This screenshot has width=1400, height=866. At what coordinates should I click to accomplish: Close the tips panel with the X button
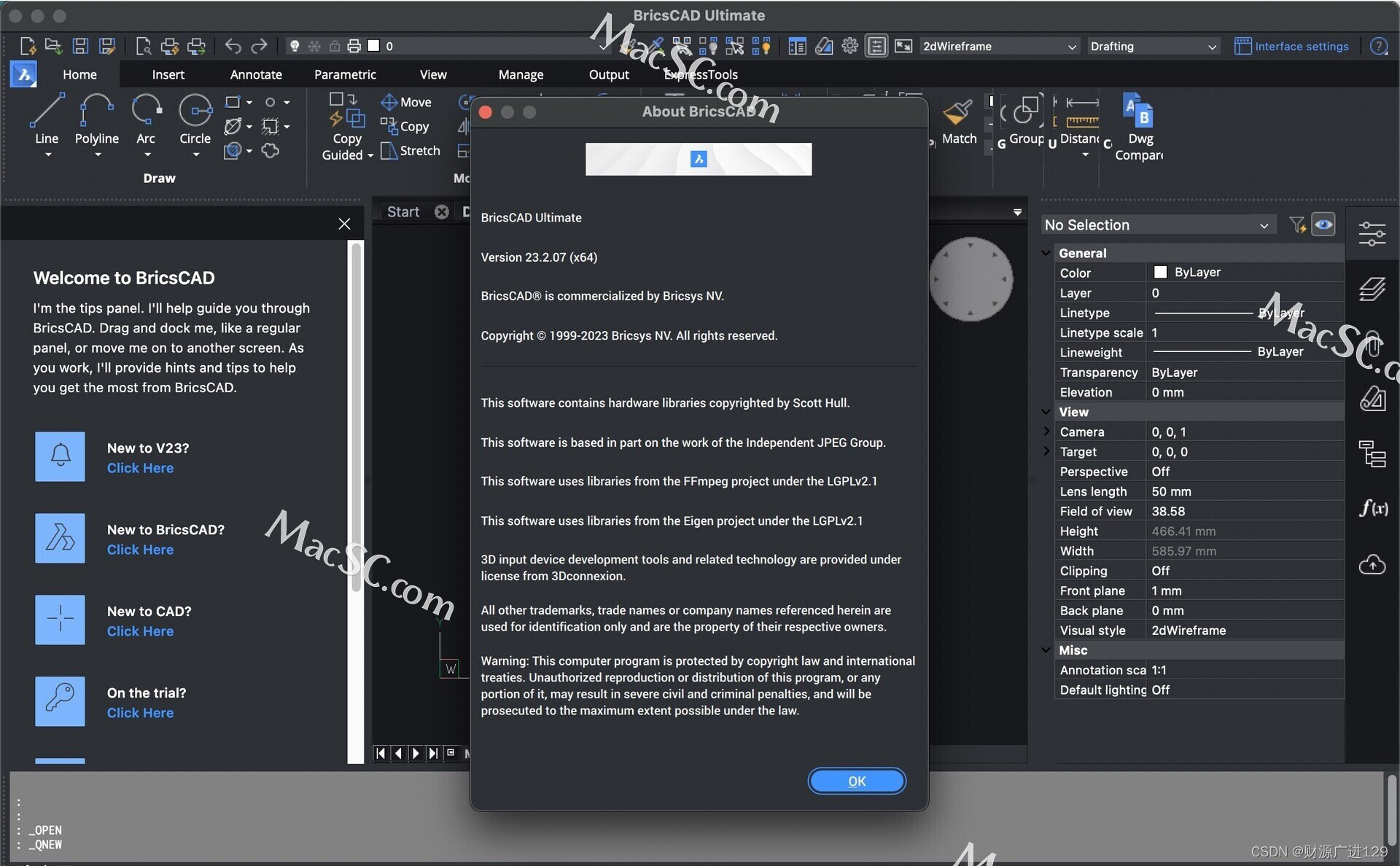(344, 224)
